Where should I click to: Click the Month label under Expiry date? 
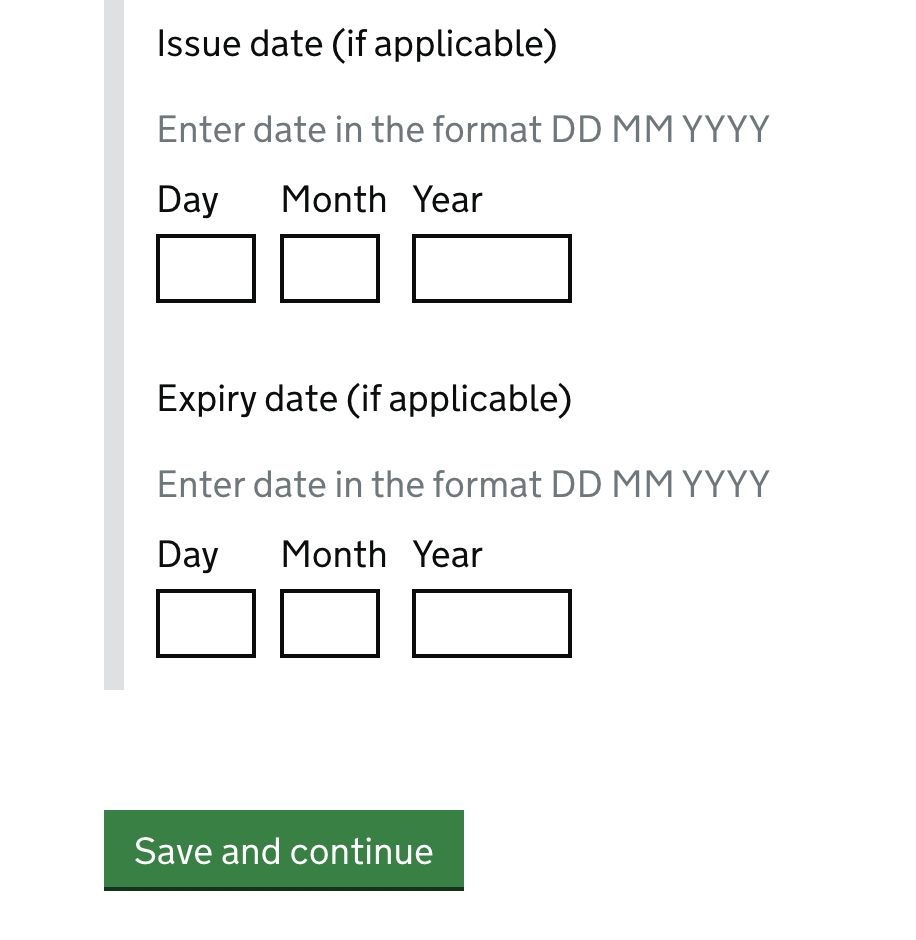tap(334, 554)
